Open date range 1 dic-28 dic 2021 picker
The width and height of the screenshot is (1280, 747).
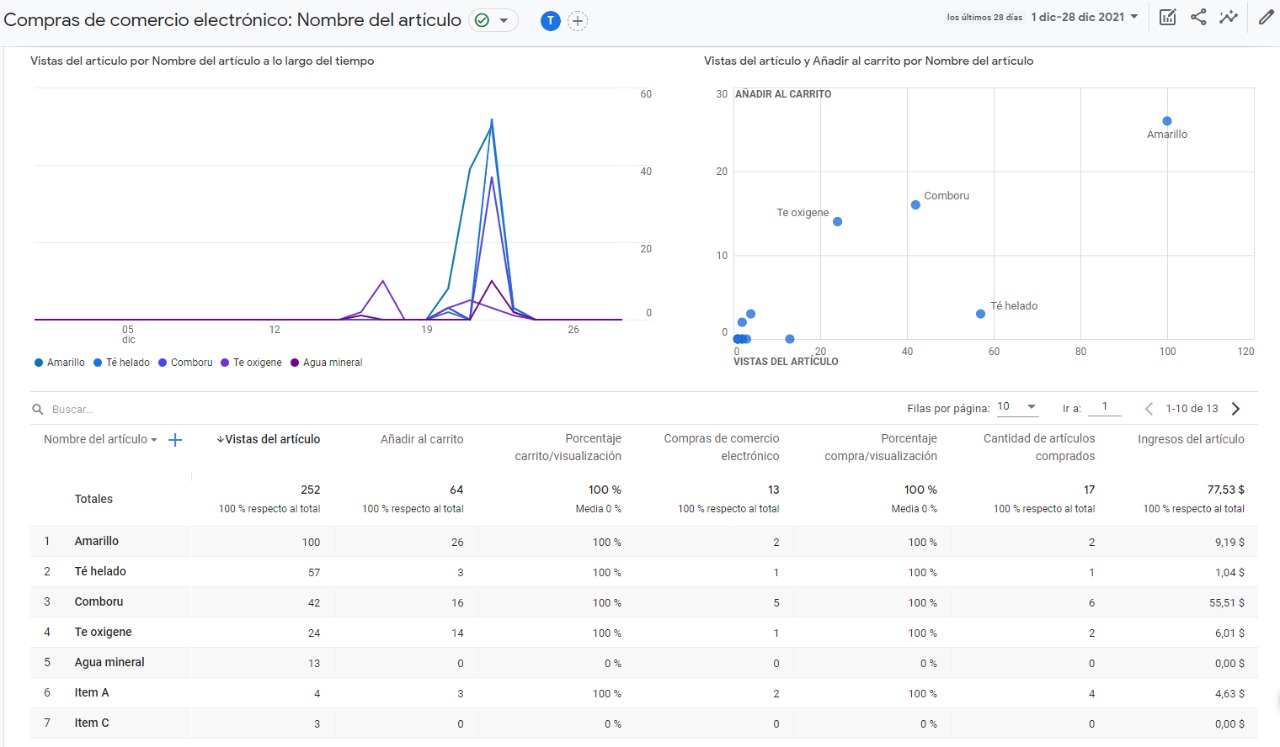tap(1085, 17)
